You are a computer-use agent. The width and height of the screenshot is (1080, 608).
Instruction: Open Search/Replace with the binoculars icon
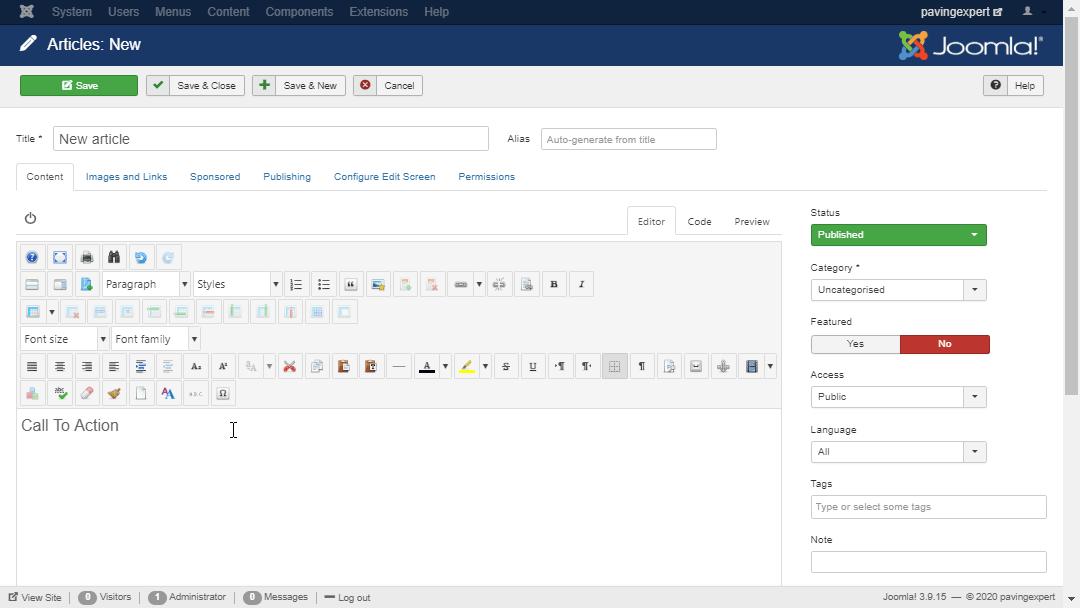114,257
